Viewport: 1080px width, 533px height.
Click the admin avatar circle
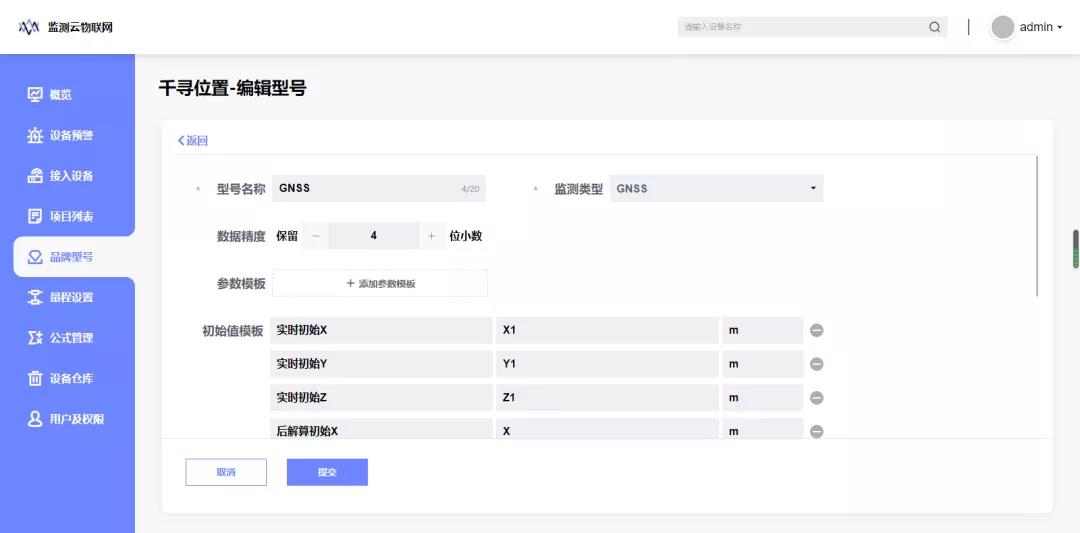click(x=1003, y=27)
